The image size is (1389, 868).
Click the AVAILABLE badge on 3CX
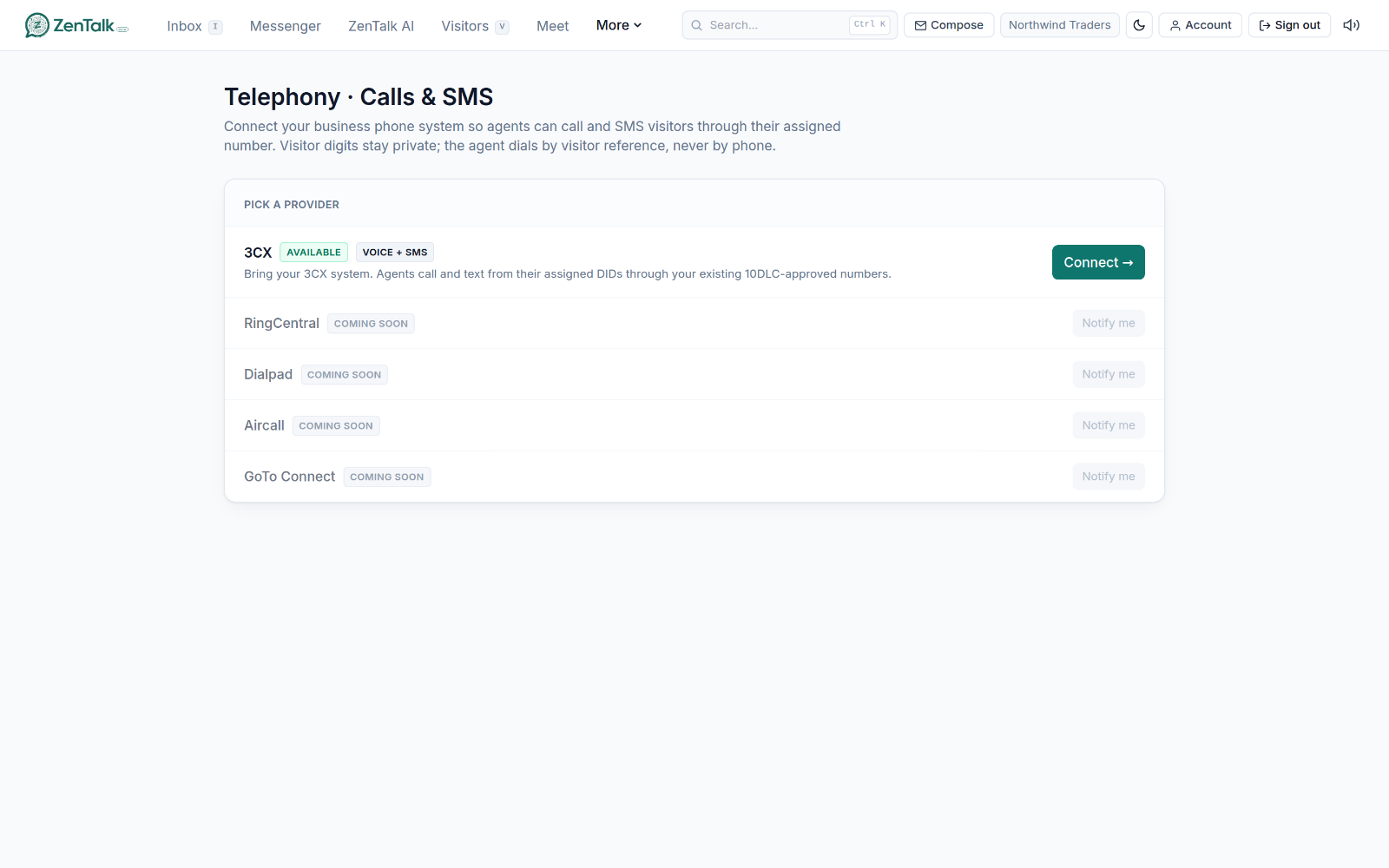tap(313, 253)
